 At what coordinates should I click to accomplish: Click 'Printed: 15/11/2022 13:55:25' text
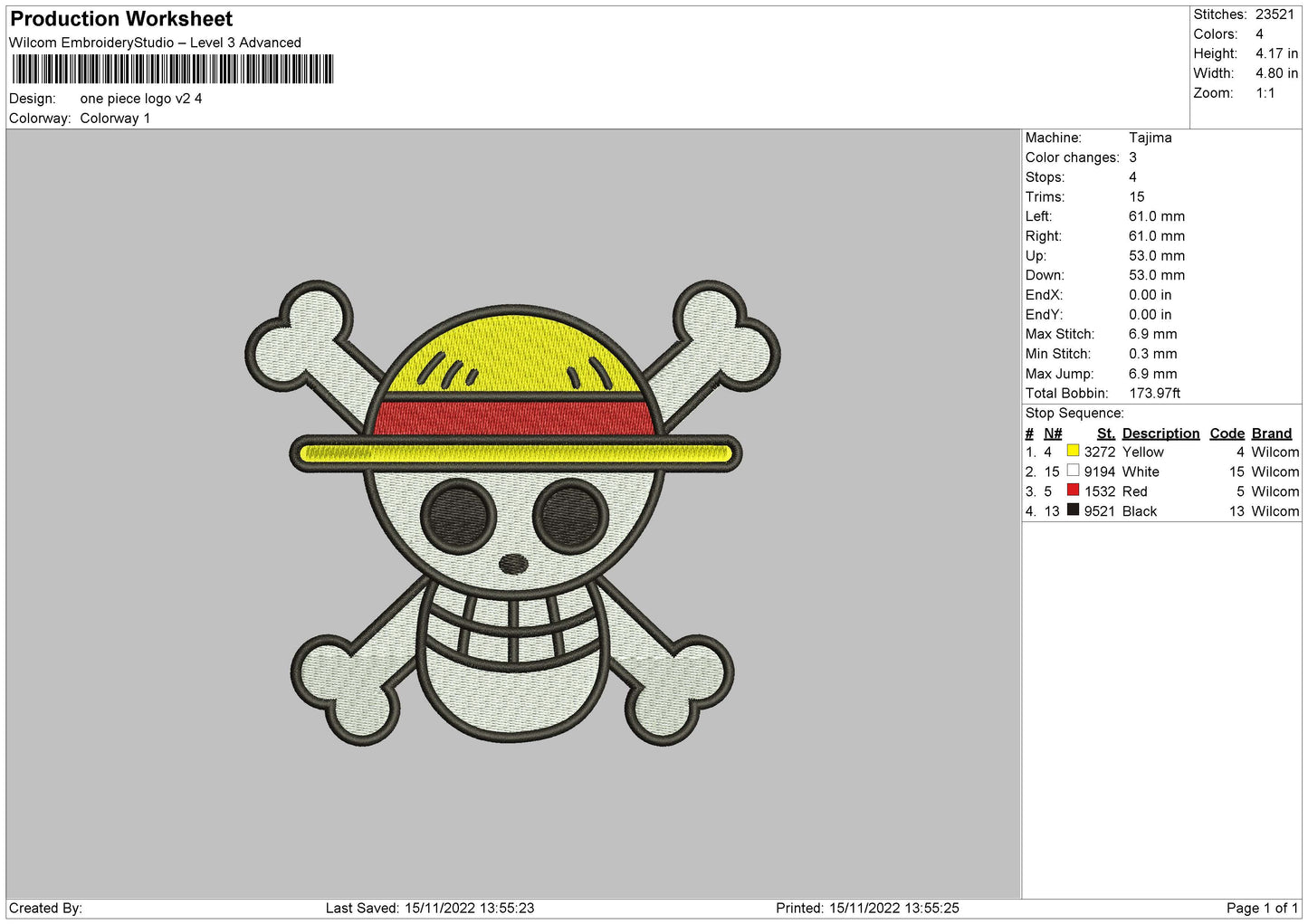coord(867,909)
